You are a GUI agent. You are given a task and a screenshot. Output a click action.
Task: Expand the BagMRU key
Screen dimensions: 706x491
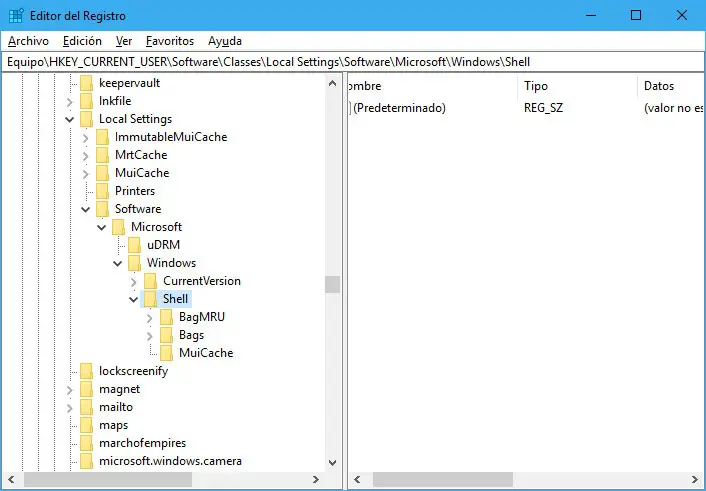150,318
